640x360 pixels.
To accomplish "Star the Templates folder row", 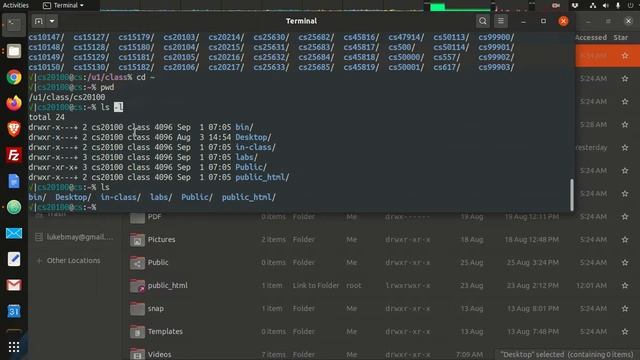I will 625,331.
